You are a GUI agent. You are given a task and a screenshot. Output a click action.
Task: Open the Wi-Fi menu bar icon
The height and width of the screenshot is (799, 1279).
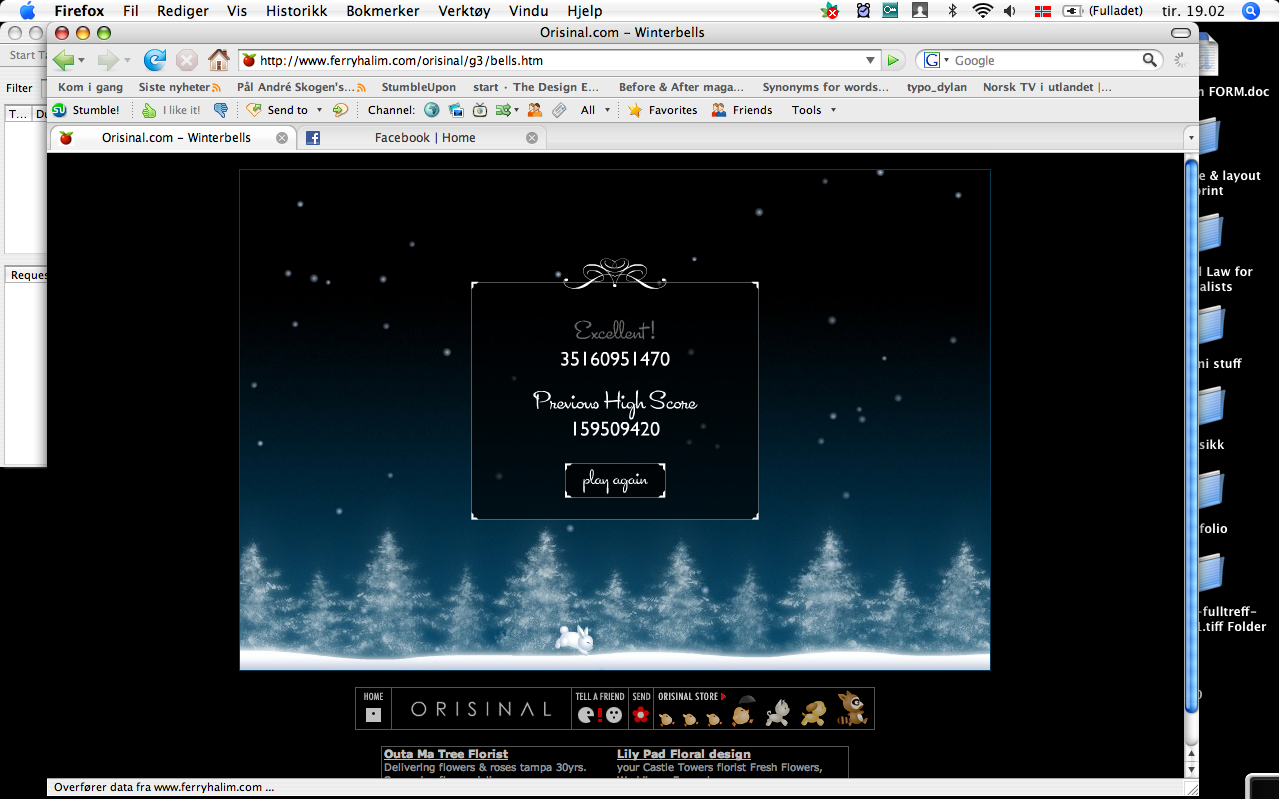(982, 11)
